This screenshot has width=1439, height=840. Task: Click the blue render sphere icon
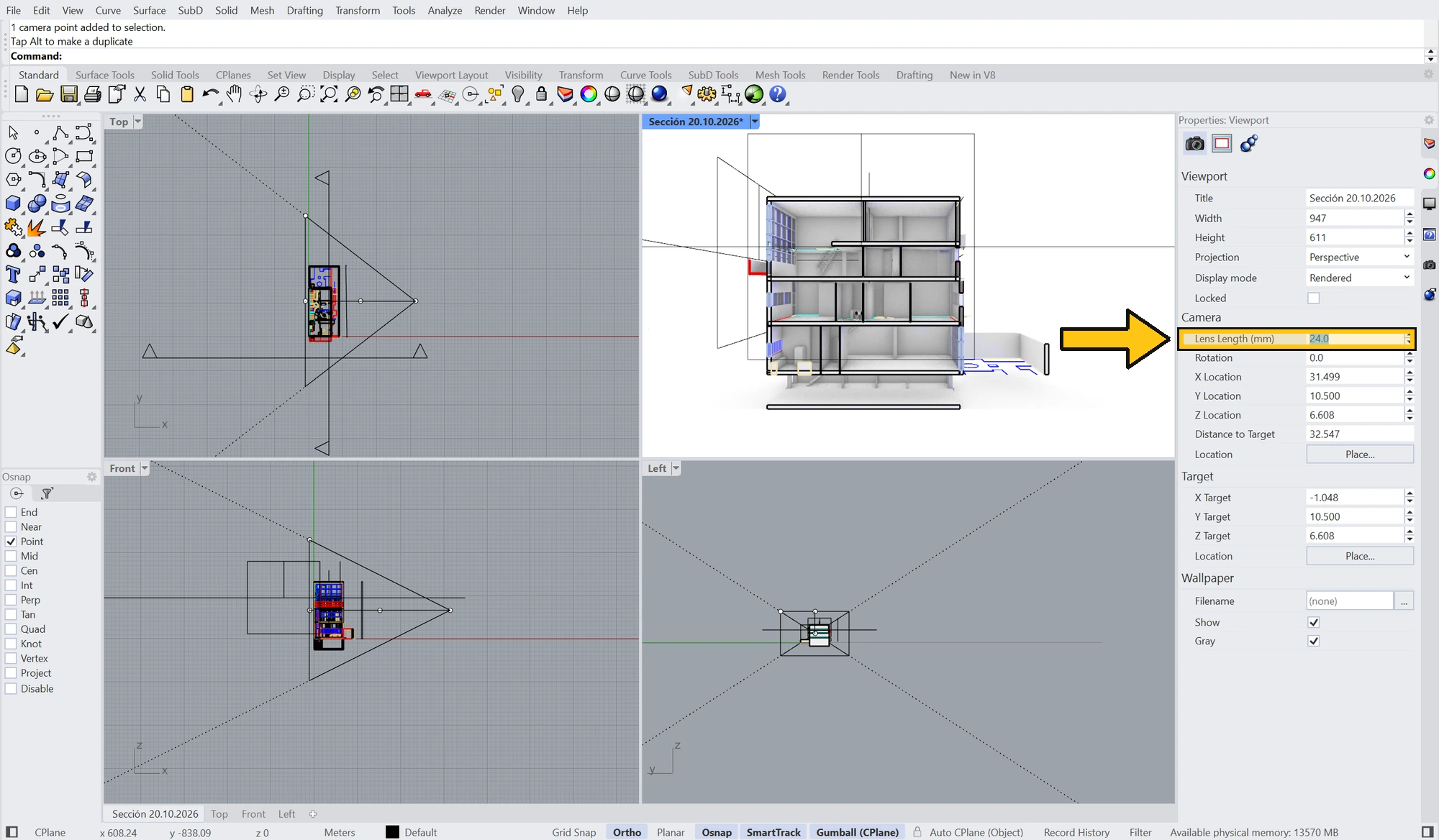click(x=659, y=94)
